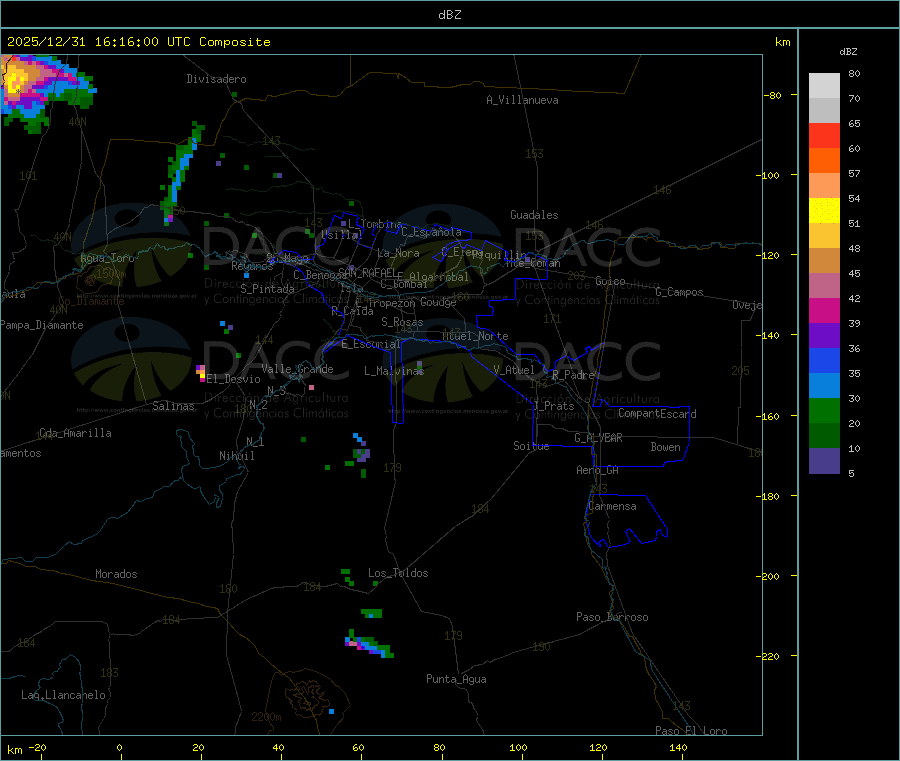Click the Agua_Toro label
This screenshot has width=900, height=761.
(107, 258)
